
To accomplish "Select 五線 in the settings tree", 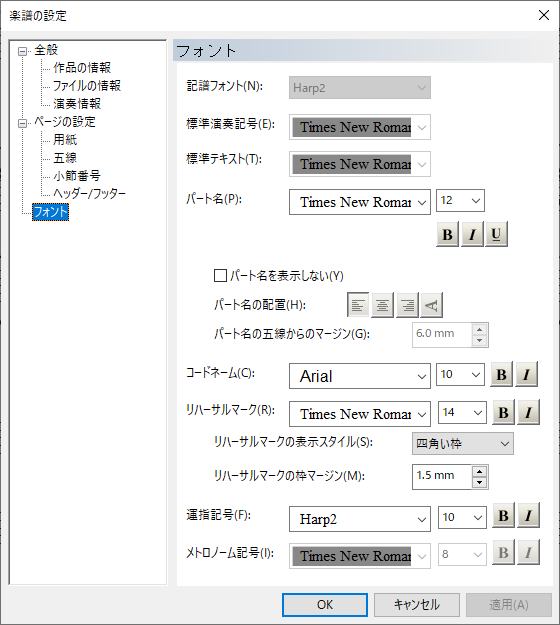I will [65, 158].
